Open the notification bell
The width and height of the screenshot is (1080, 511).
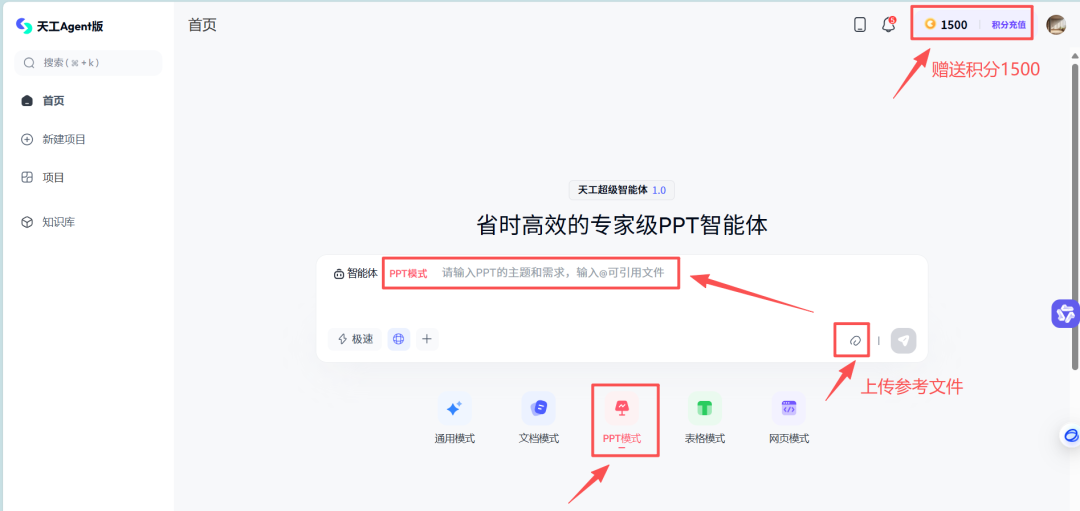(888, 25)
